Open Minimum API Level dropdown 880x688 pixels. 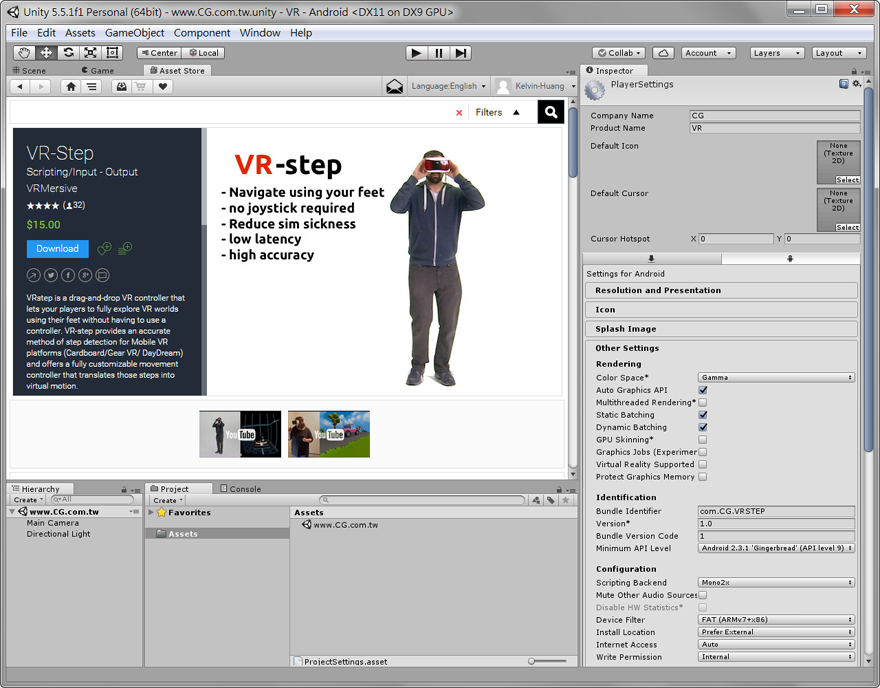(x=776, y=548)
